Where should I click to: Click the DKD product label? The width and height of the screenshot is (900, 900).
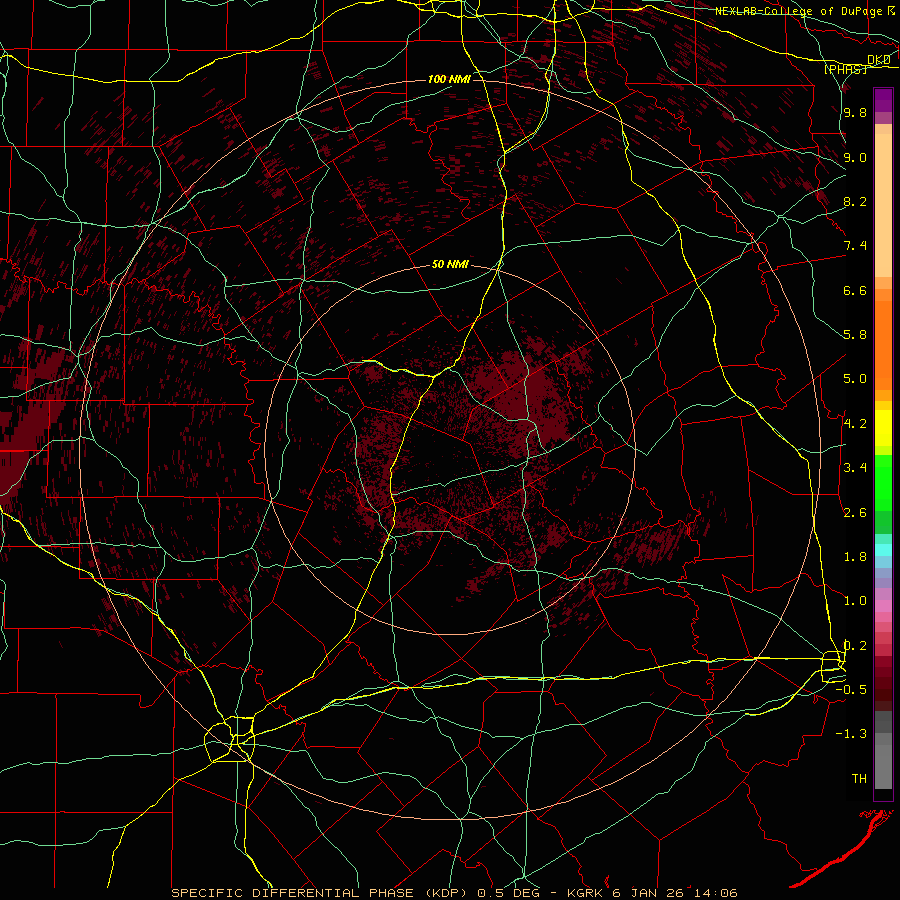click(878, 59)
